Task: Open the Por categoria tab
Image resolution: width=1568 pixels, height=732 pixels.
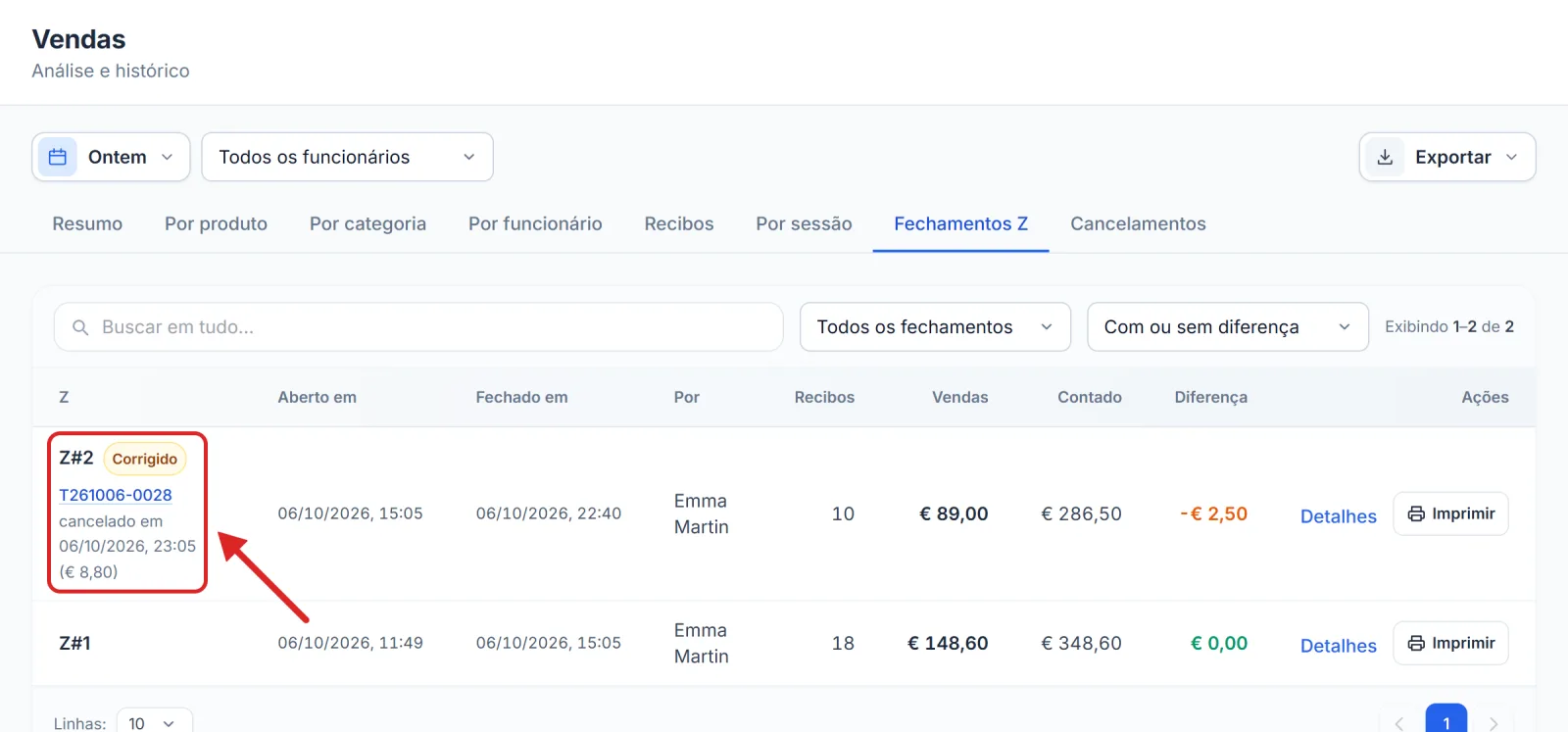Action: pyautogui.click(x=367, y=223)
